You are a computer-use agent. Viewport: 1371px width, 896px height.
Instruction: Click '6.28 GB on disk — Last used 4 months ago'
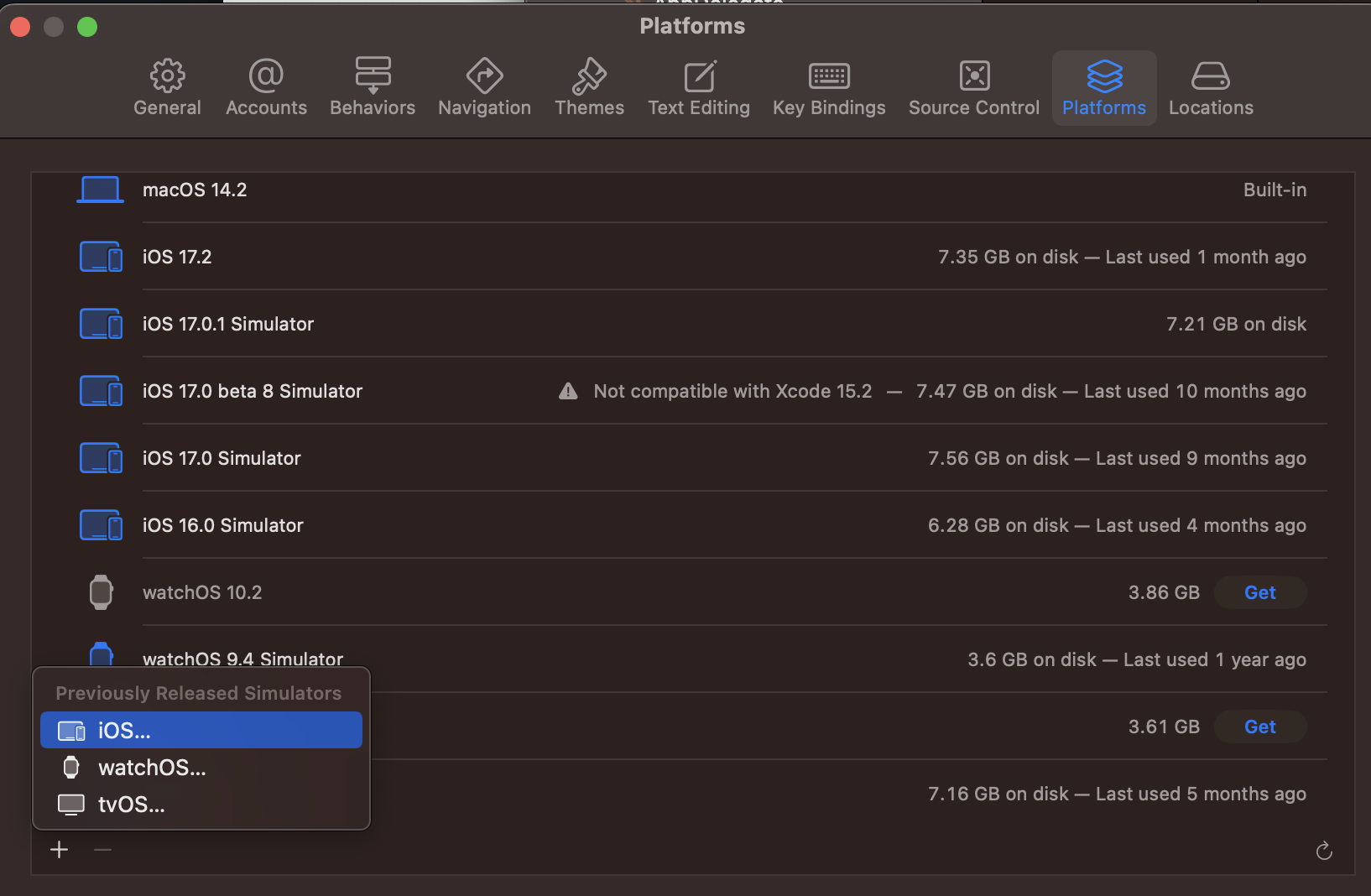coord(1117,525)
